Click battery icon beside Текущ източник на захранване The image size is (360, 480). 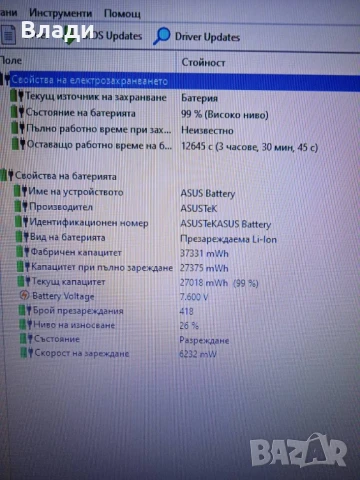(17, 96)
